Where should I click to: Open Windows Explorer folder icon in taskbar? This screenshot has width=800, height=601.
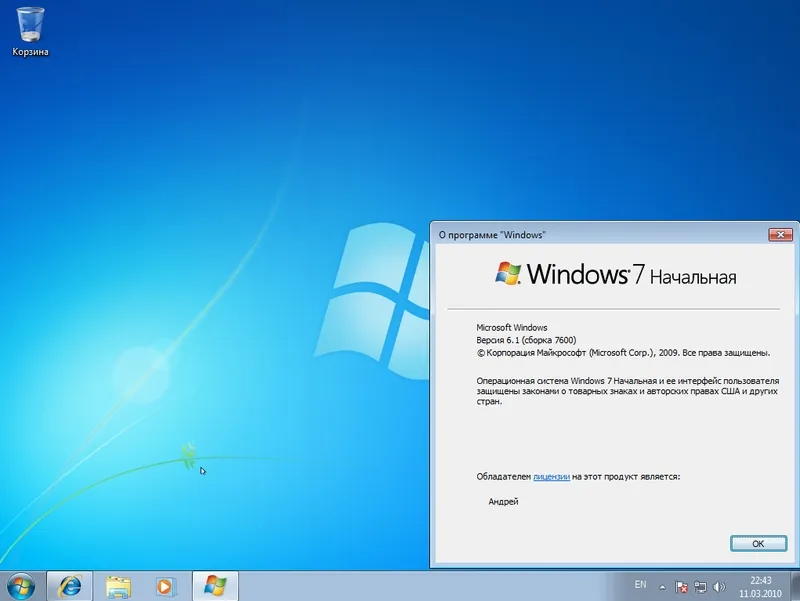[118, 586]
